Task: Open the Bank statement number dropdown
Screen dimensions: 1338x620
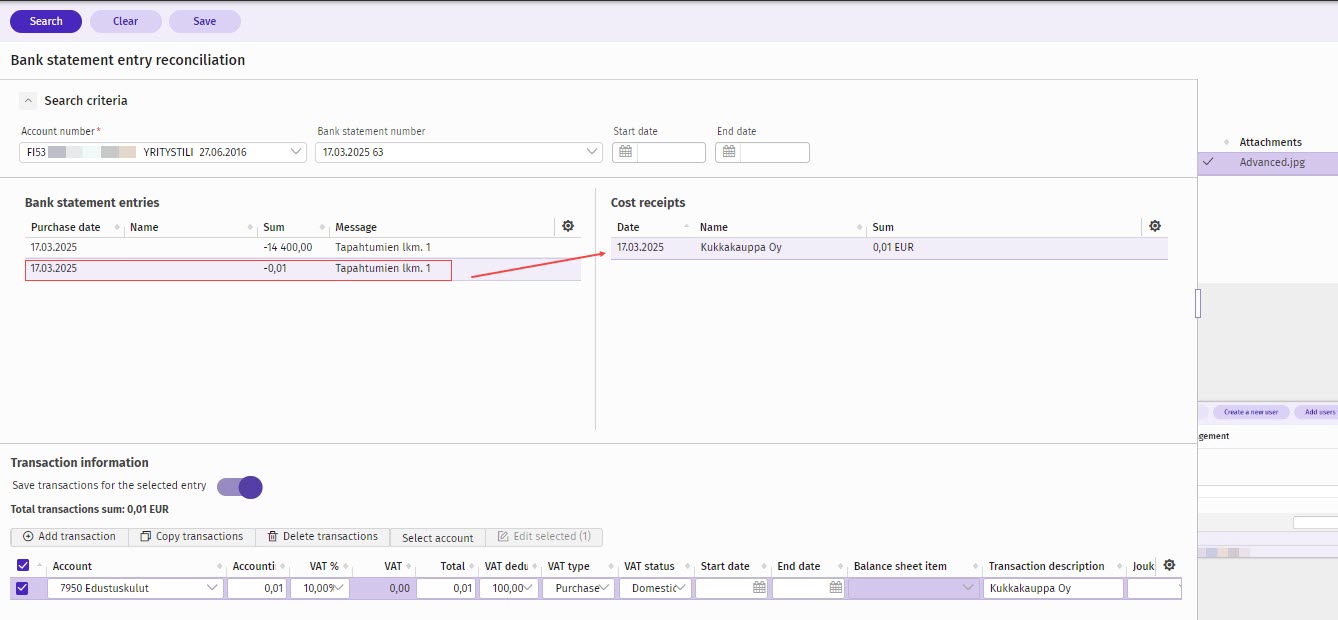Action: tap(593, 152)
